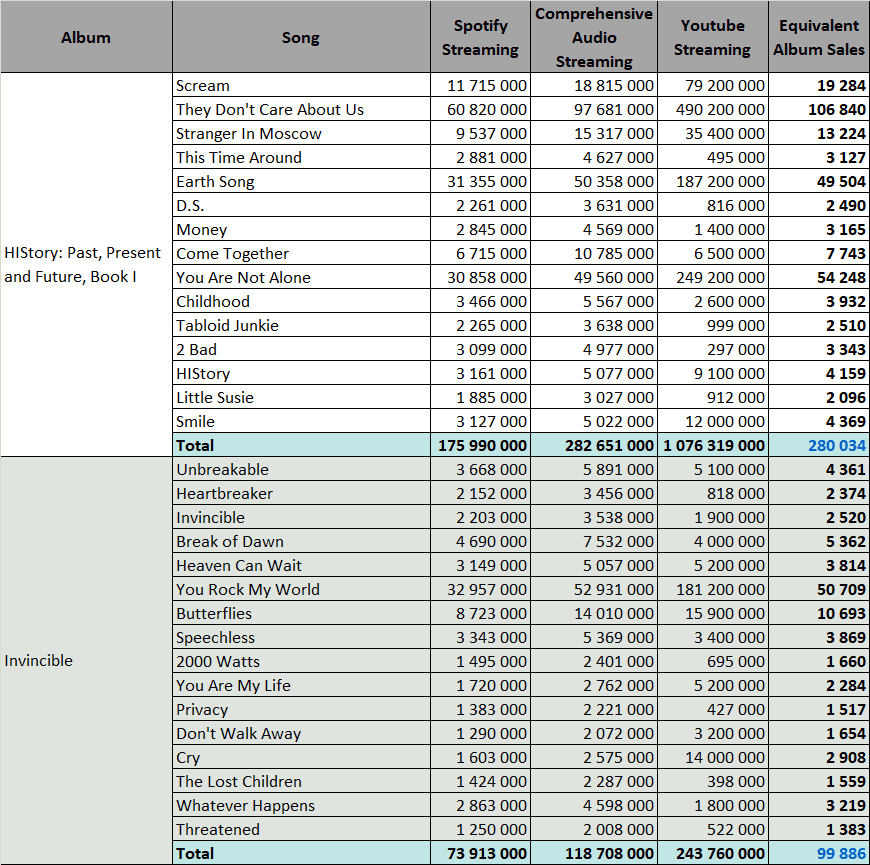Click the You Rock My World cell
This screenshot has width=870, height=865.
pos(301,589)
